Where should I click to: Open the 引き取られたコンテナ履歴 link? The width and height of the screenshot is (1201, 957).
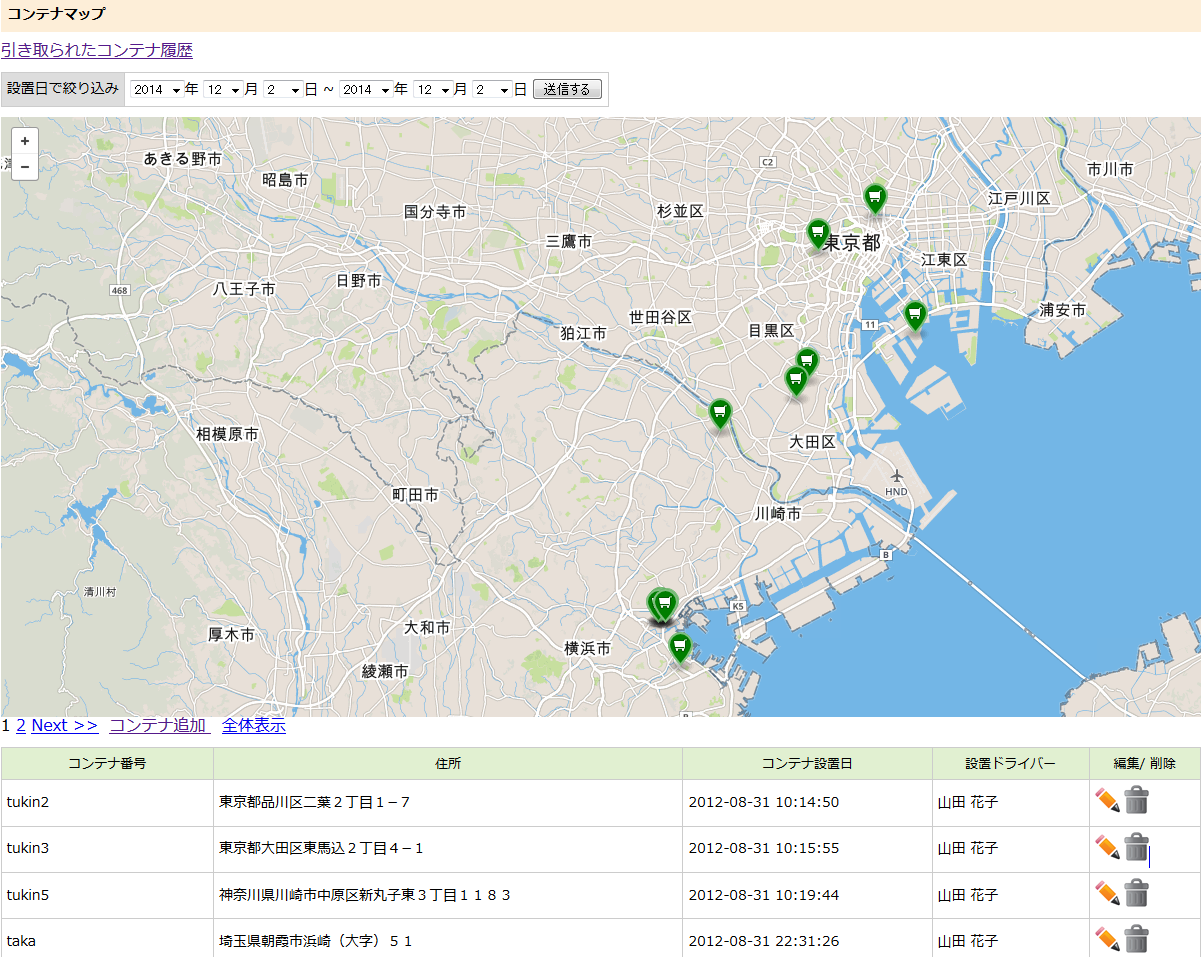pyautogui.click(x=97, y=50)
